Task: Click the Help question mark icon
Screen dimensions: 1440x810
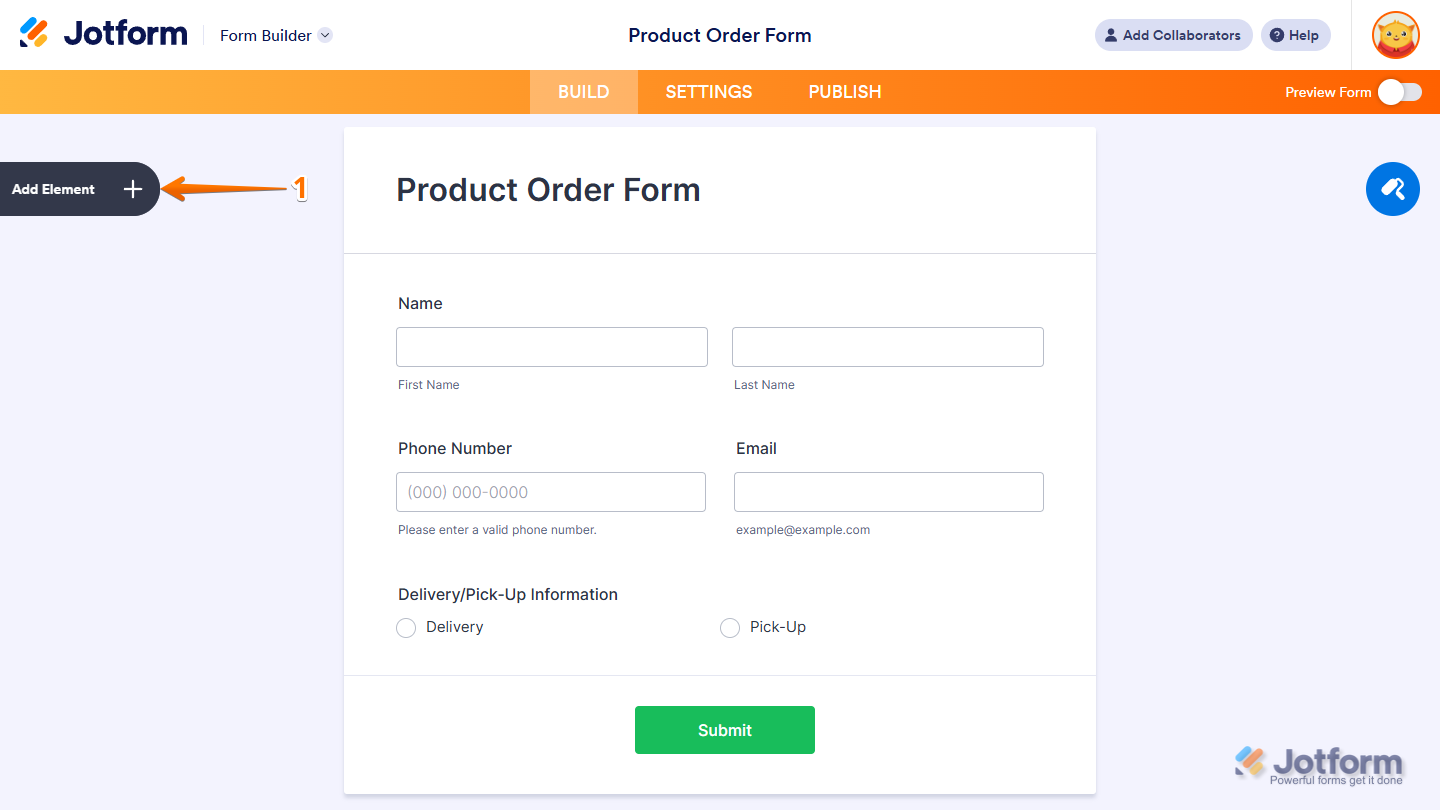Action: 1279,35
